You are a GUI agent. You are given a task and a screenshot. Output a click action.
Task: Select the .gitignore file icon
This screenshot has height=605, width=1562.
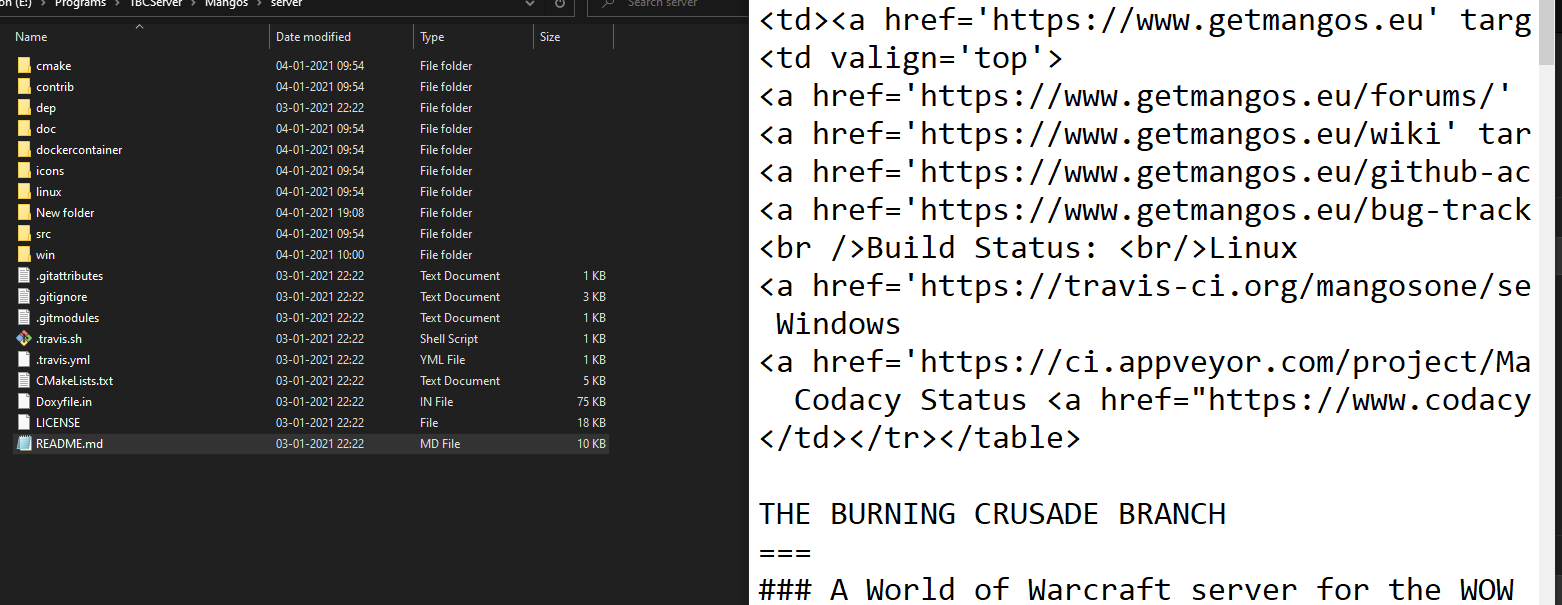point(24,297)
